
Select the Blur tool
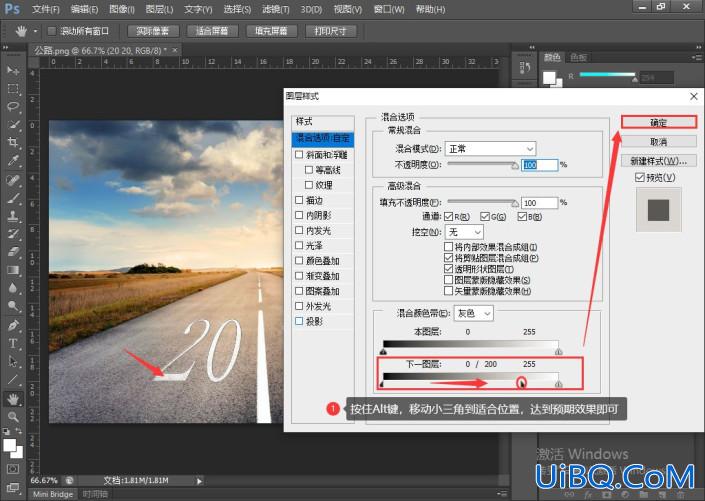tap(13, 288)
